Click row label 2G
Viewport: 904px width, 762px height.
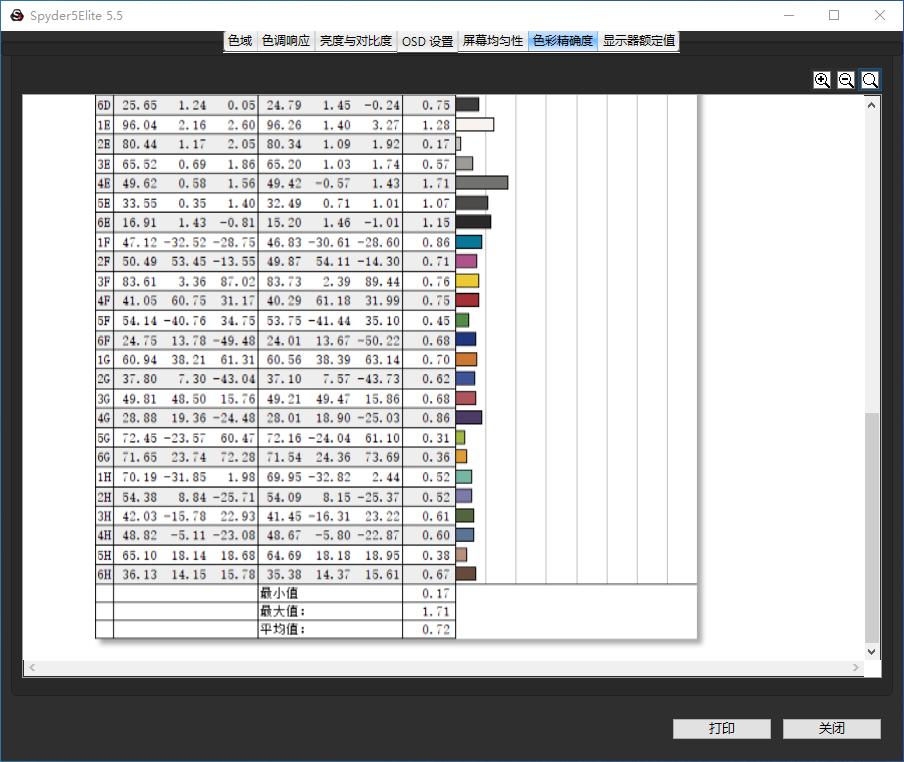tap(104, 379)
